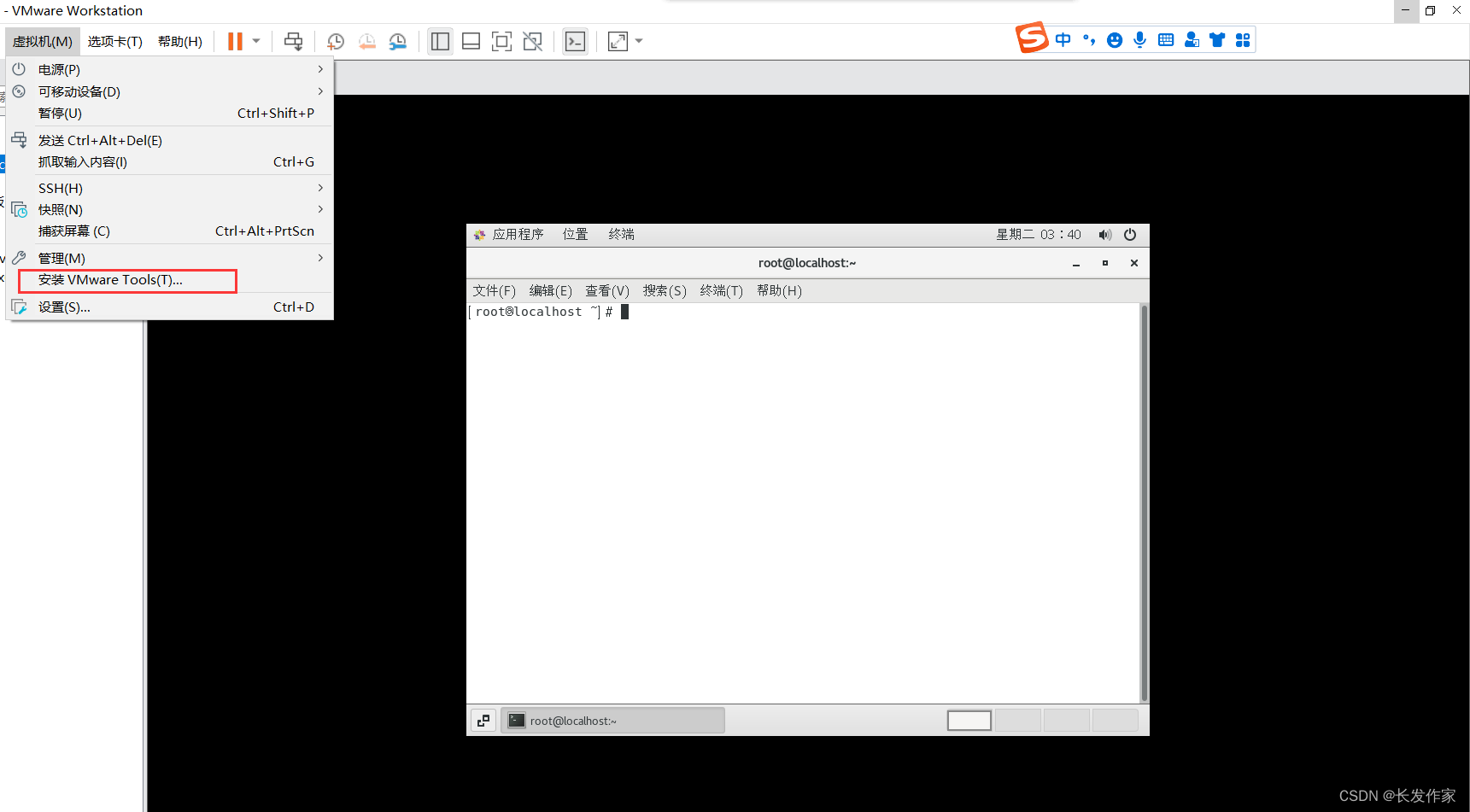
Task: Open the full-screen stretch dropdown arrow
Action: pyautogui.click(x=639, y=41)
